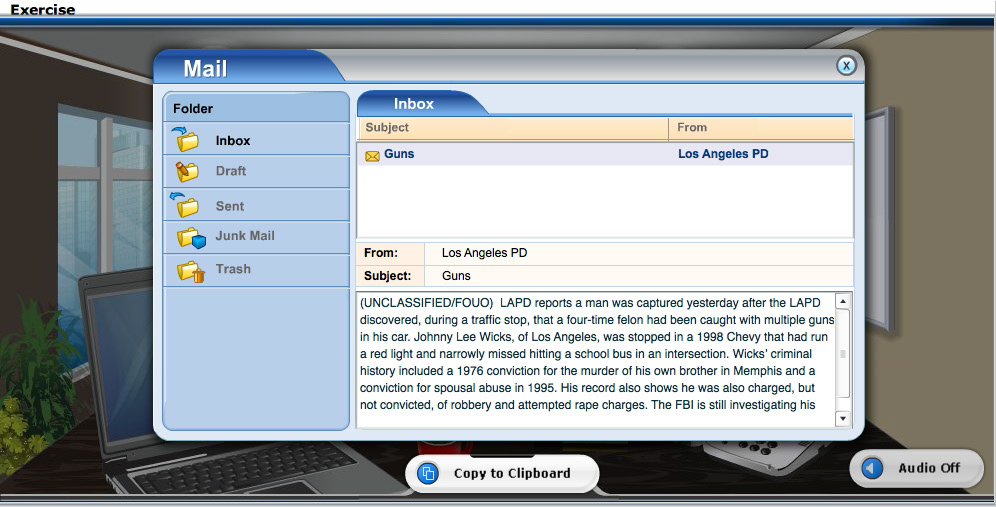Click Los Angeles PD sender in list
The image size is (996, 507).
click(723, 154)
